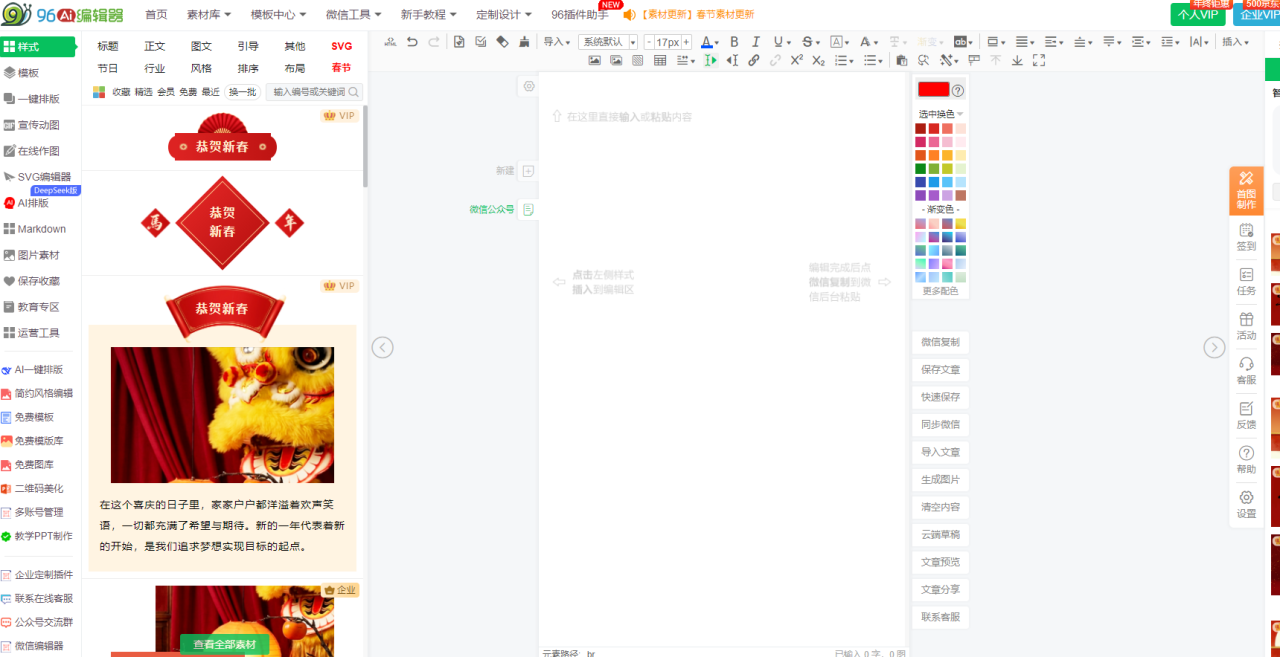
Task: Open the editor settings gear beside canvas
Action: tap(529, 86)
